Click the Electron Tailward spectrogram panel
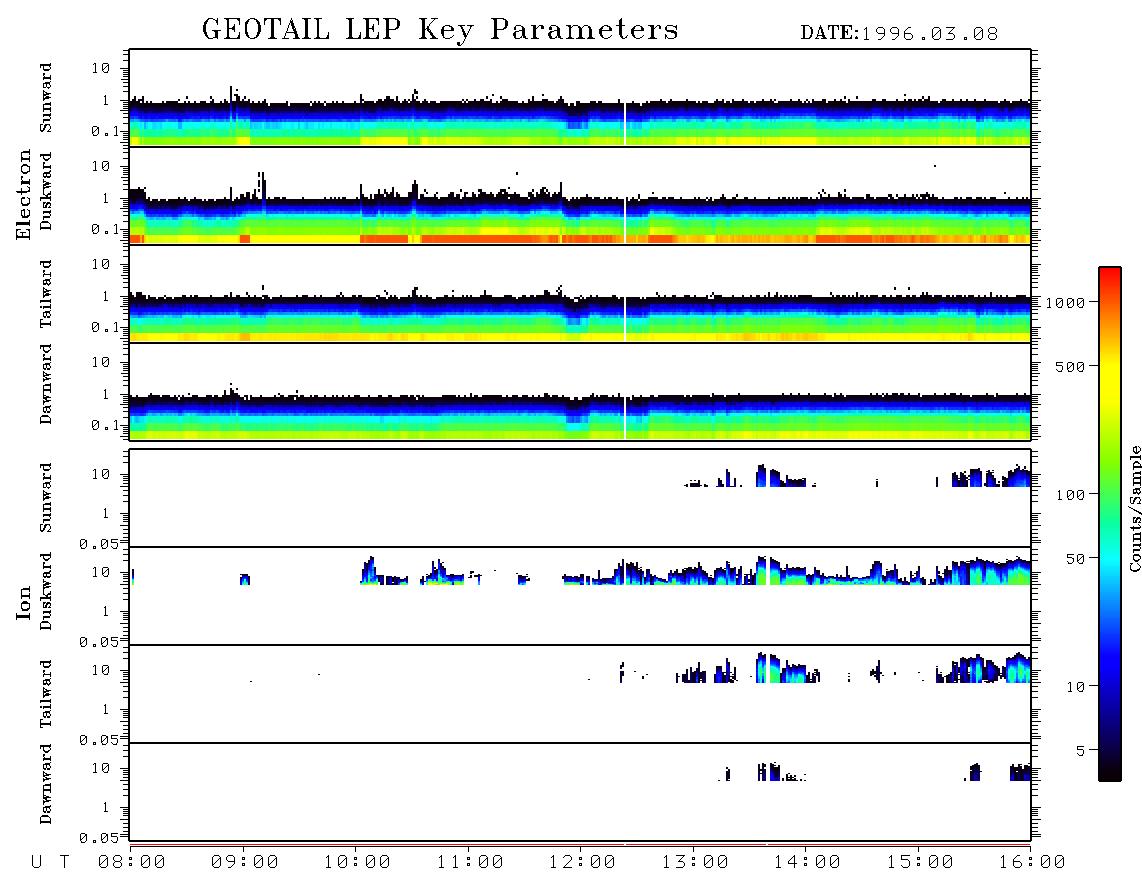1142x880 pixels. point(580,294)
